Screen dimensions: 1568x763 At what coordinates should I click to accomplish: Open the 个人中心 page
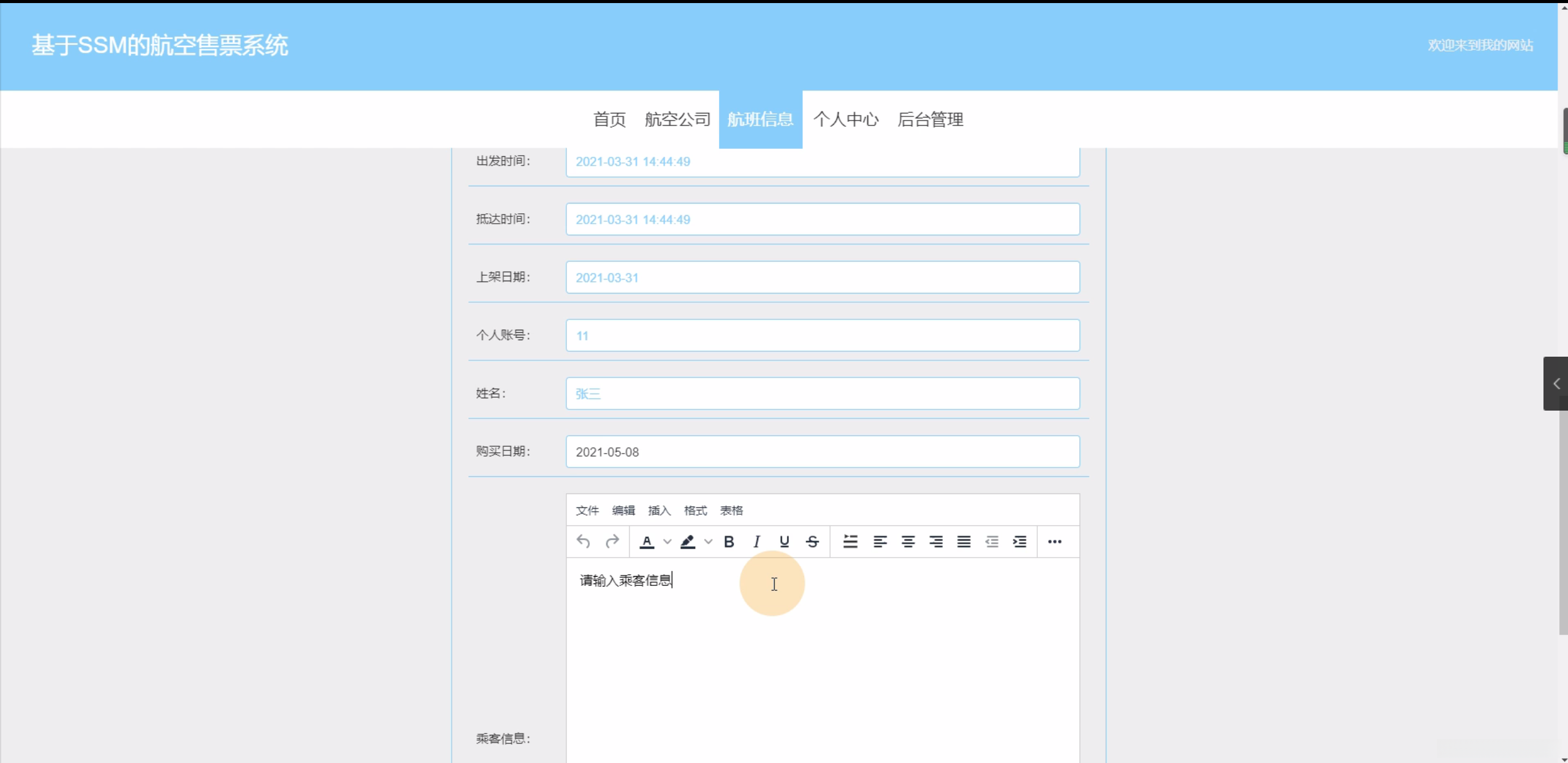tap(845, 120)
